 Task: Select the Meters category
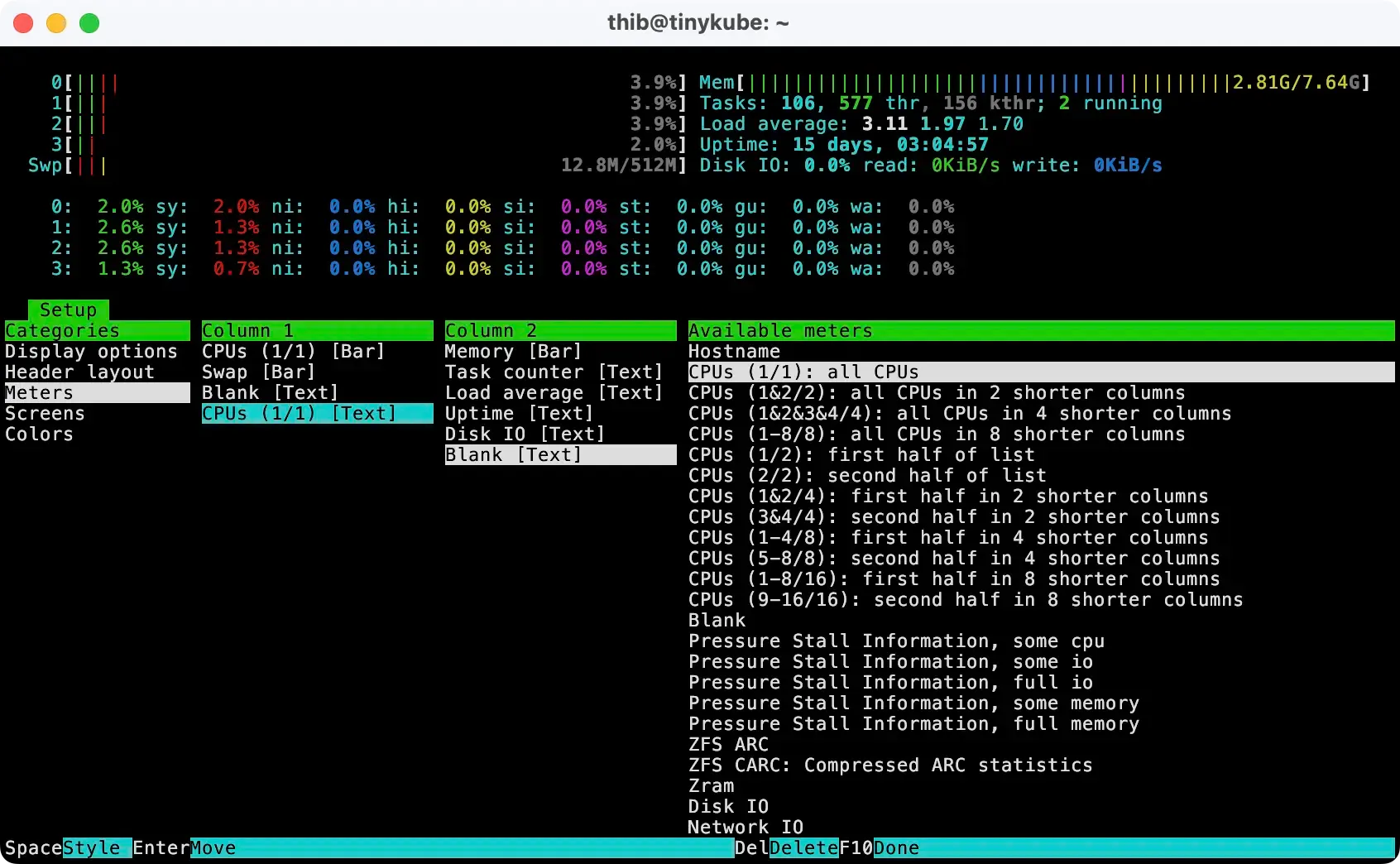point(38,392)
